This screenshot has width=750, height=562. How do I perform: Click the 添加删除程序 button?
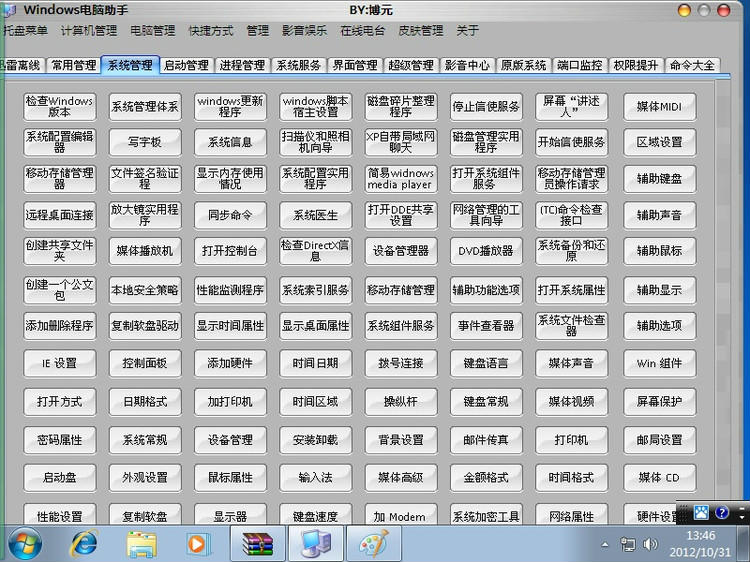pos(59,326)
